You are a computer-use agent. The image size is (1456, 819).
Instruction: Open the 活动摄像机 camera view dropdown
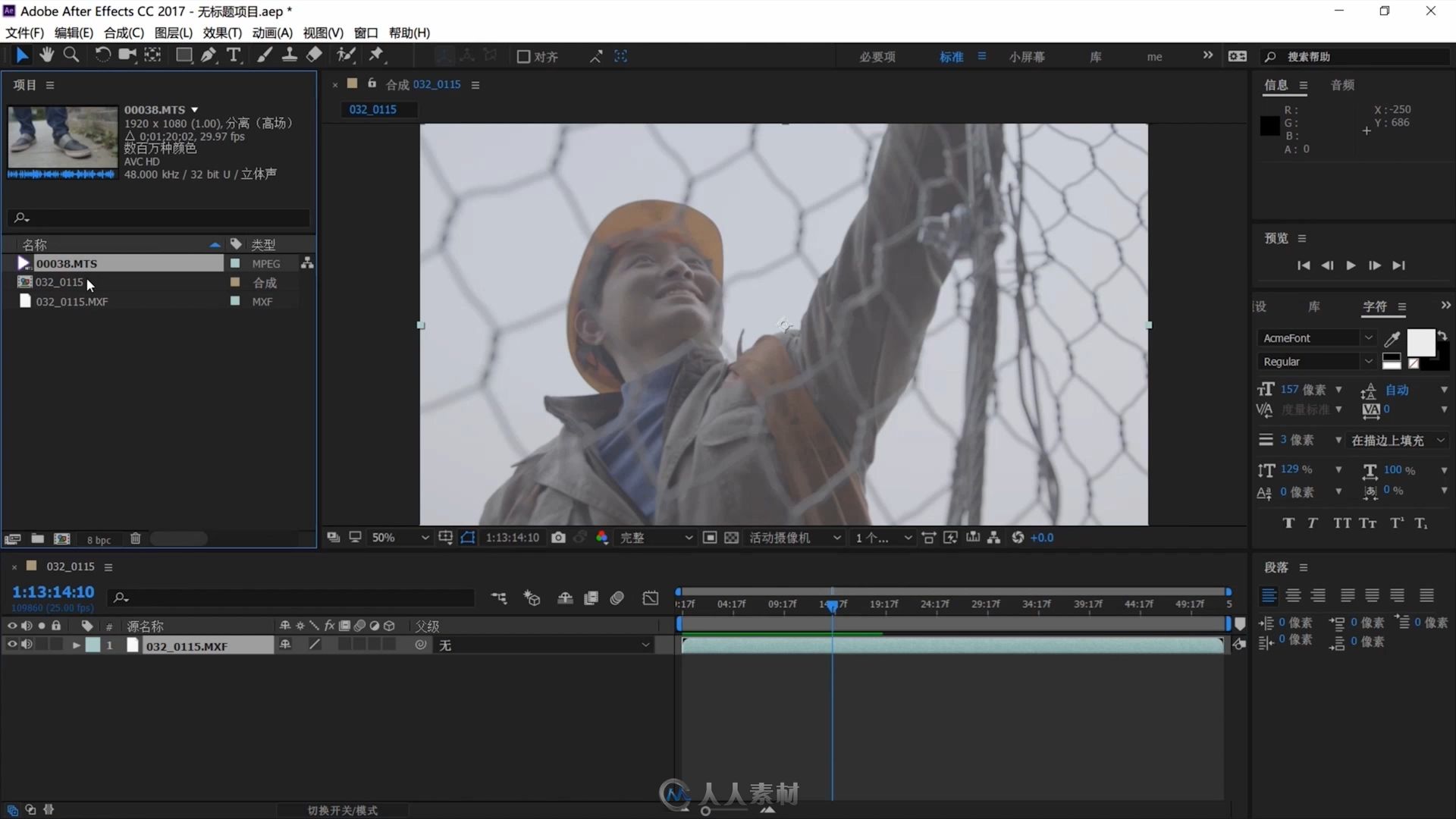795,538
